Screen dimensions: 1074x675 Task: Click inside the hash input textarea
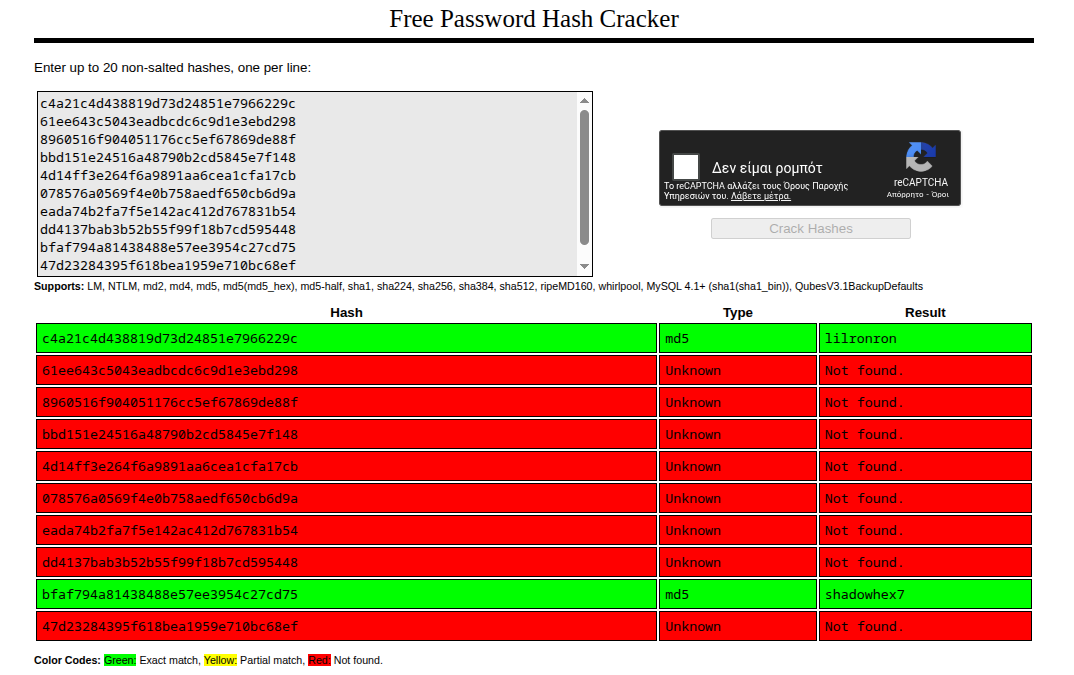[300, 180]
